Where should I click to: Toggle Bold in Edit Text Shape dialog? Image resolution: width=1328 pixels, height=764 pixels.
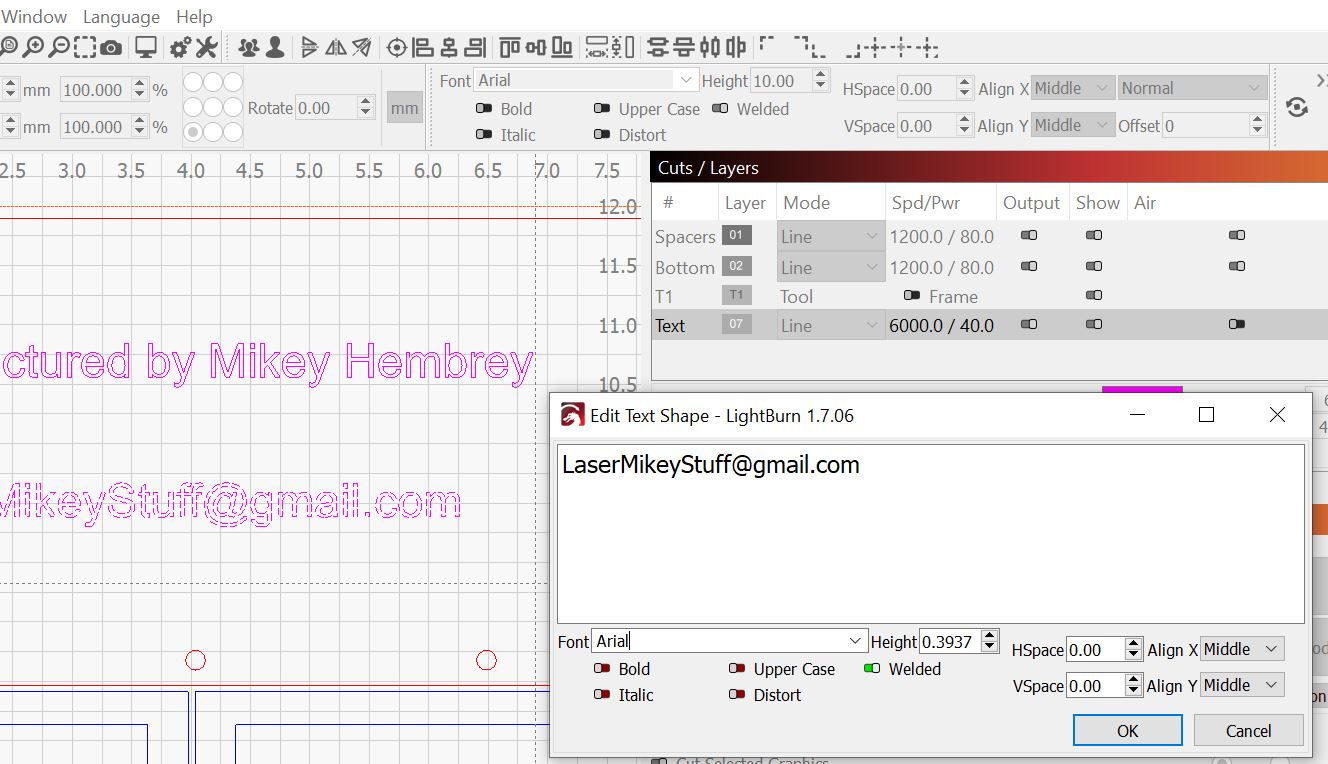pyautogui.click(x=602, y=669)
